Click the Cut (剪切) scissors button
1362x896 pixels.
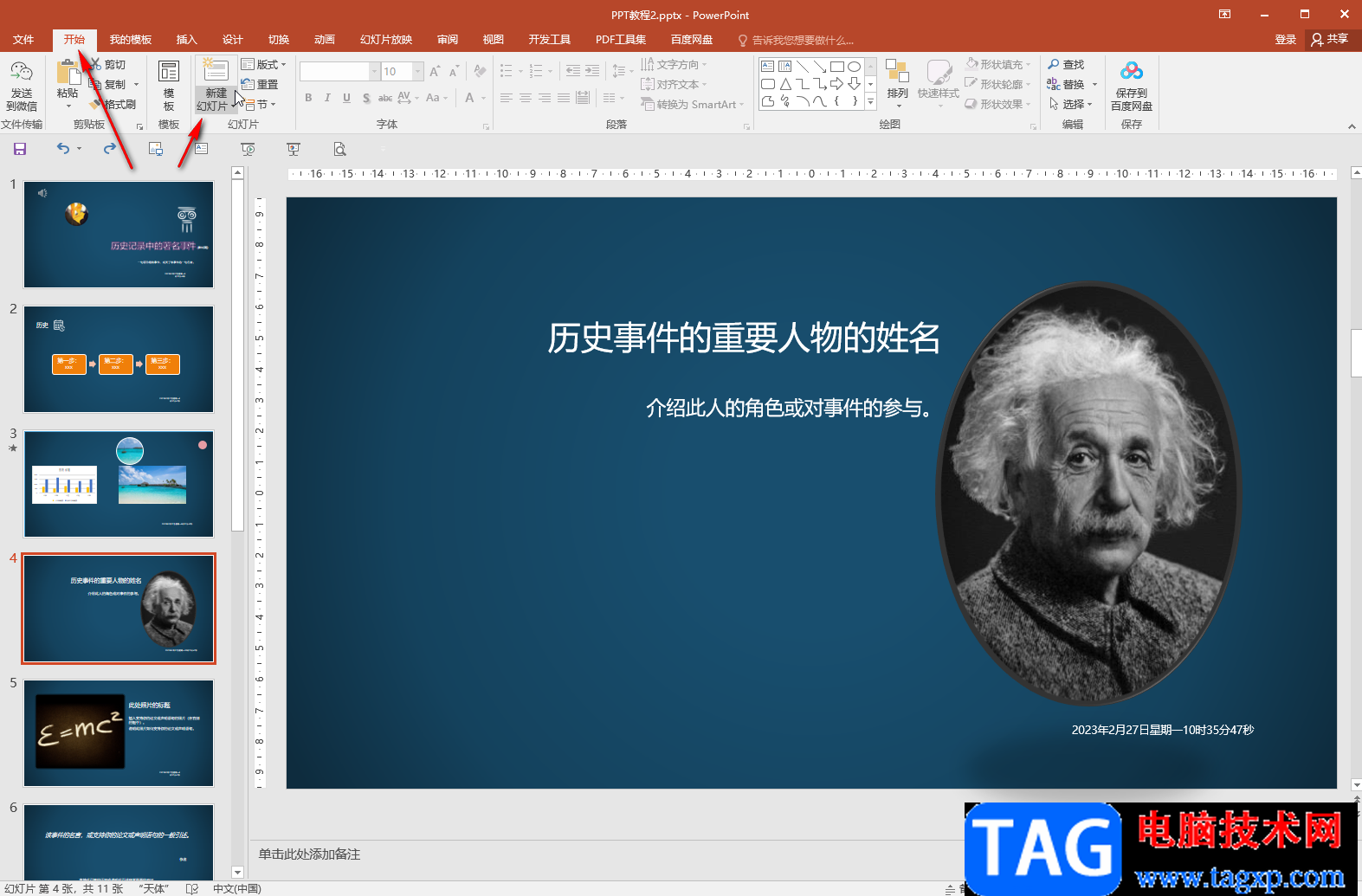pos(108,65)
